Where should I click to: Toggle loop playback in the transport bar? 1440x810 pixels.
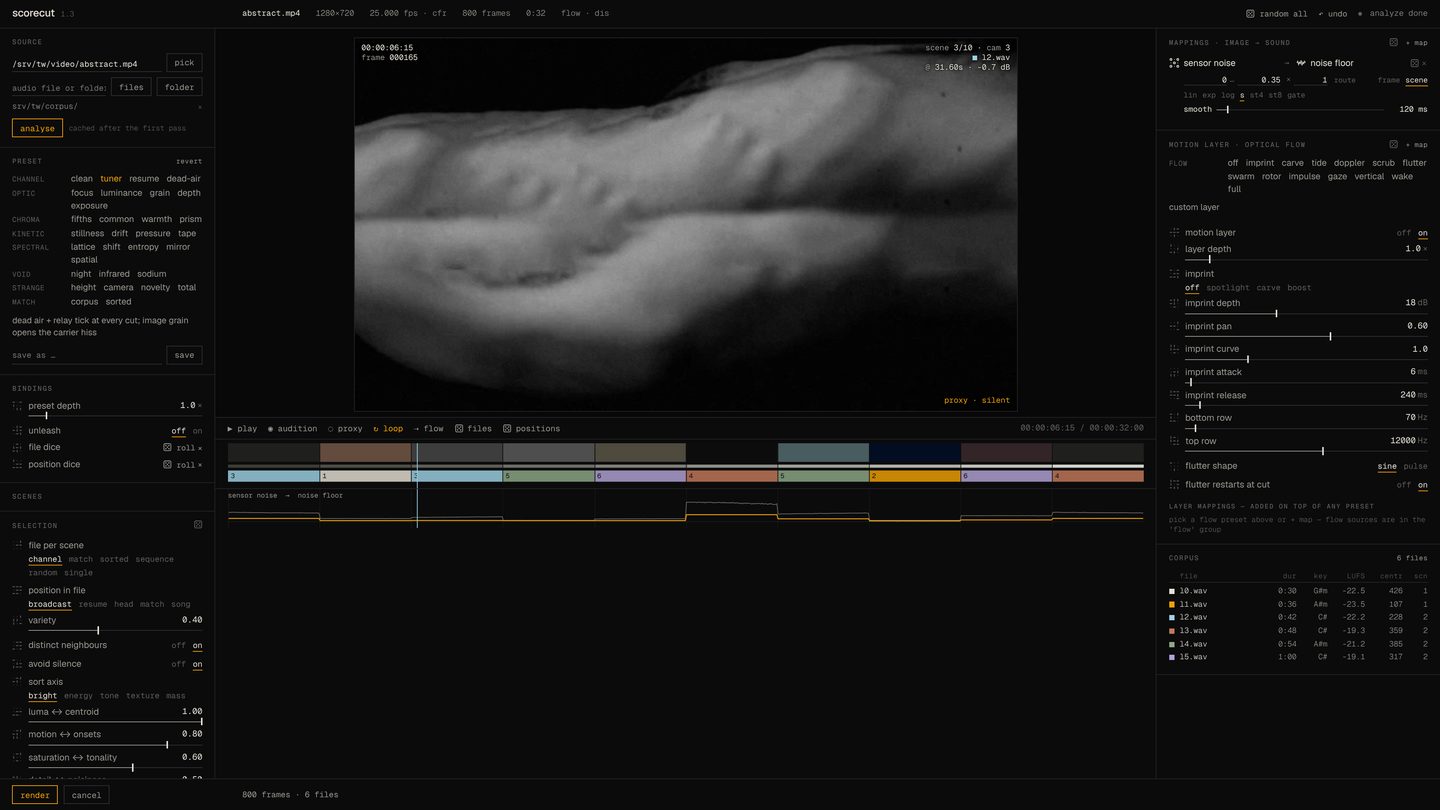pos(388,429)
